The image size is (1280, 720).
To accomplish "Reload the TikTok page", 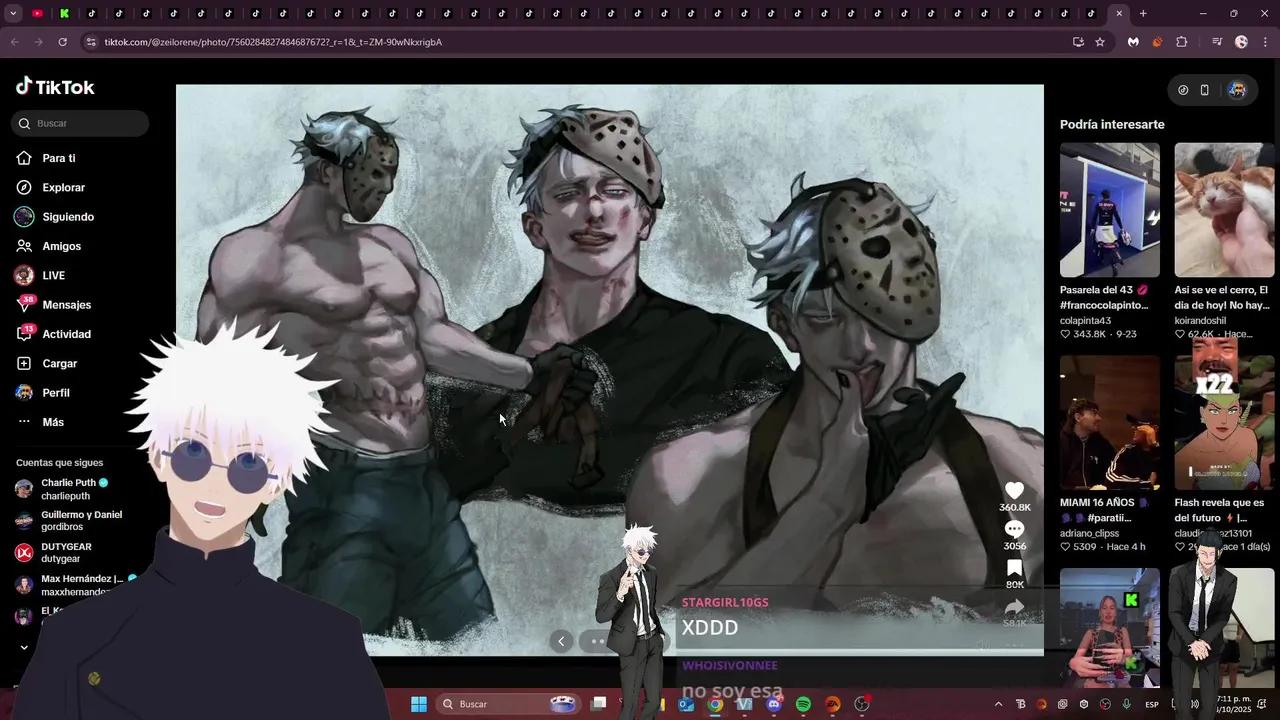I will [x=62, y=42].
